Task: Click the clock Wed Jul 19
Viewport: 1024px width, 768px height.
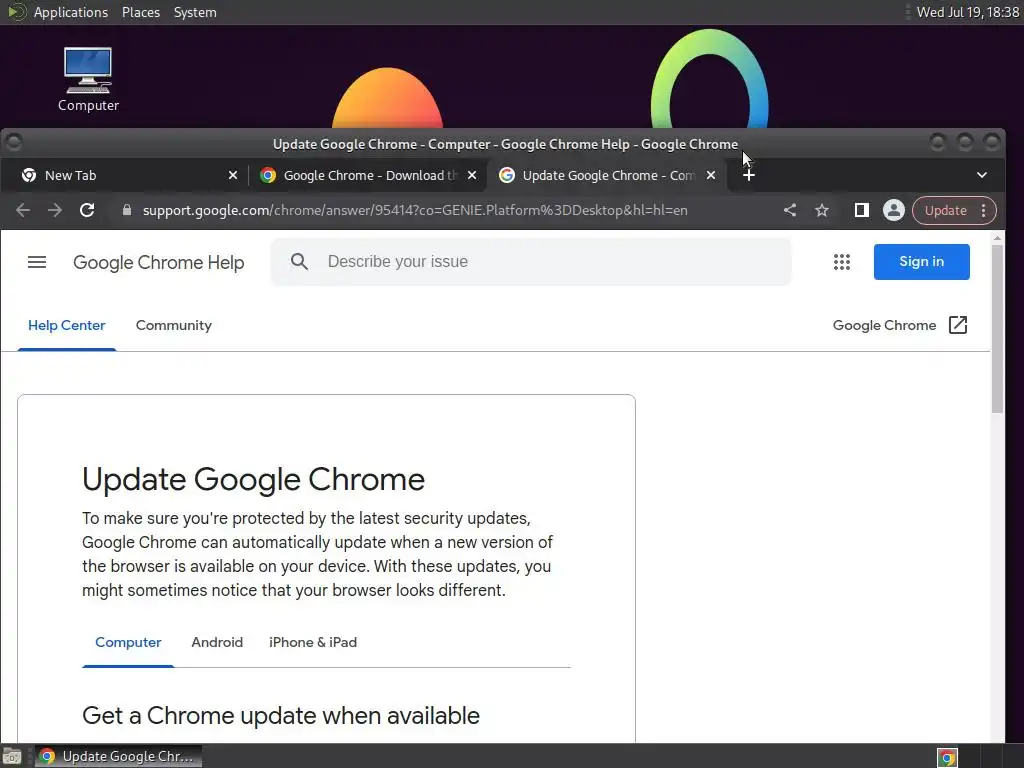Action: pyautogui.click(x=967, y=12)
